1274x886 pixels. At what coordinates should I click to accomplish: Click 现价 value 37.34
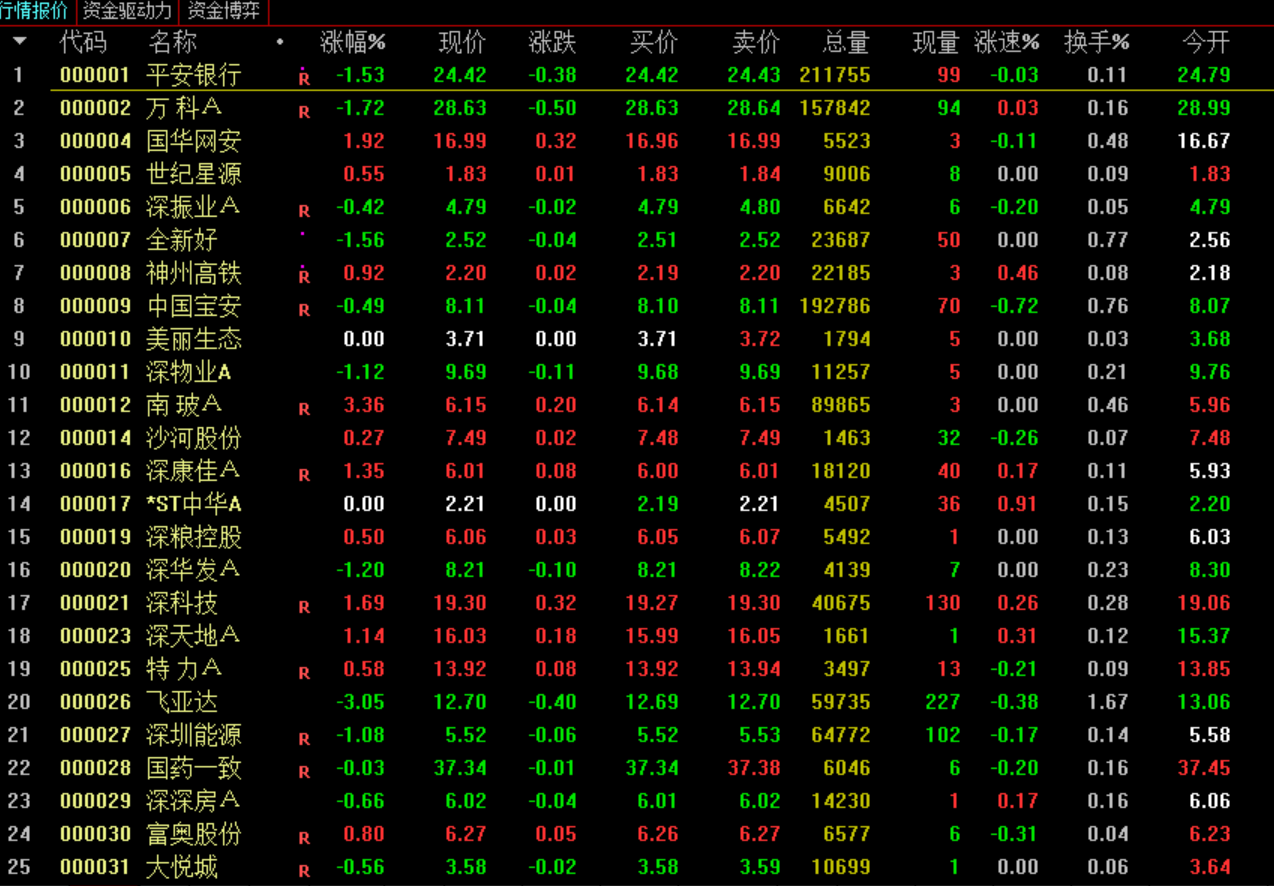(460, 768)
